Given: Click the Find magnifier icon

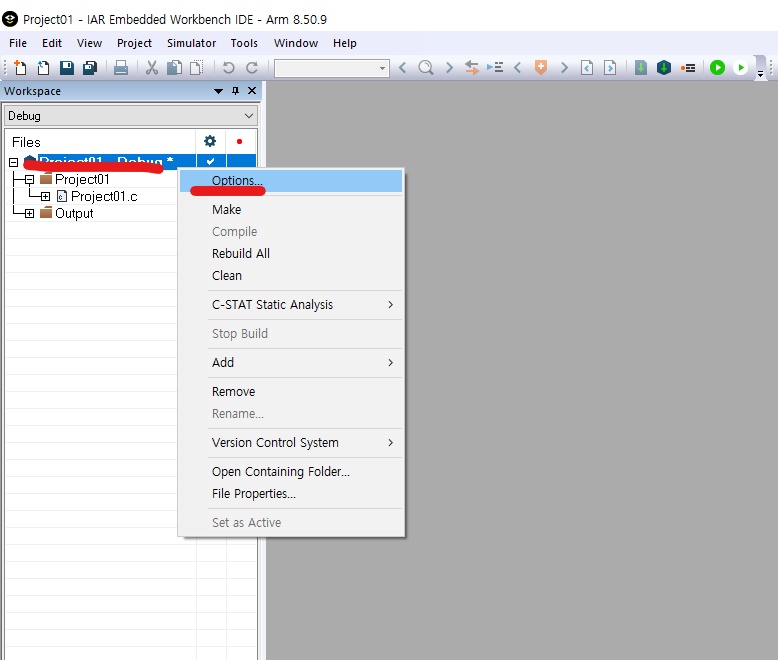Looking at the screenshot, I should (x=426, y=67).
